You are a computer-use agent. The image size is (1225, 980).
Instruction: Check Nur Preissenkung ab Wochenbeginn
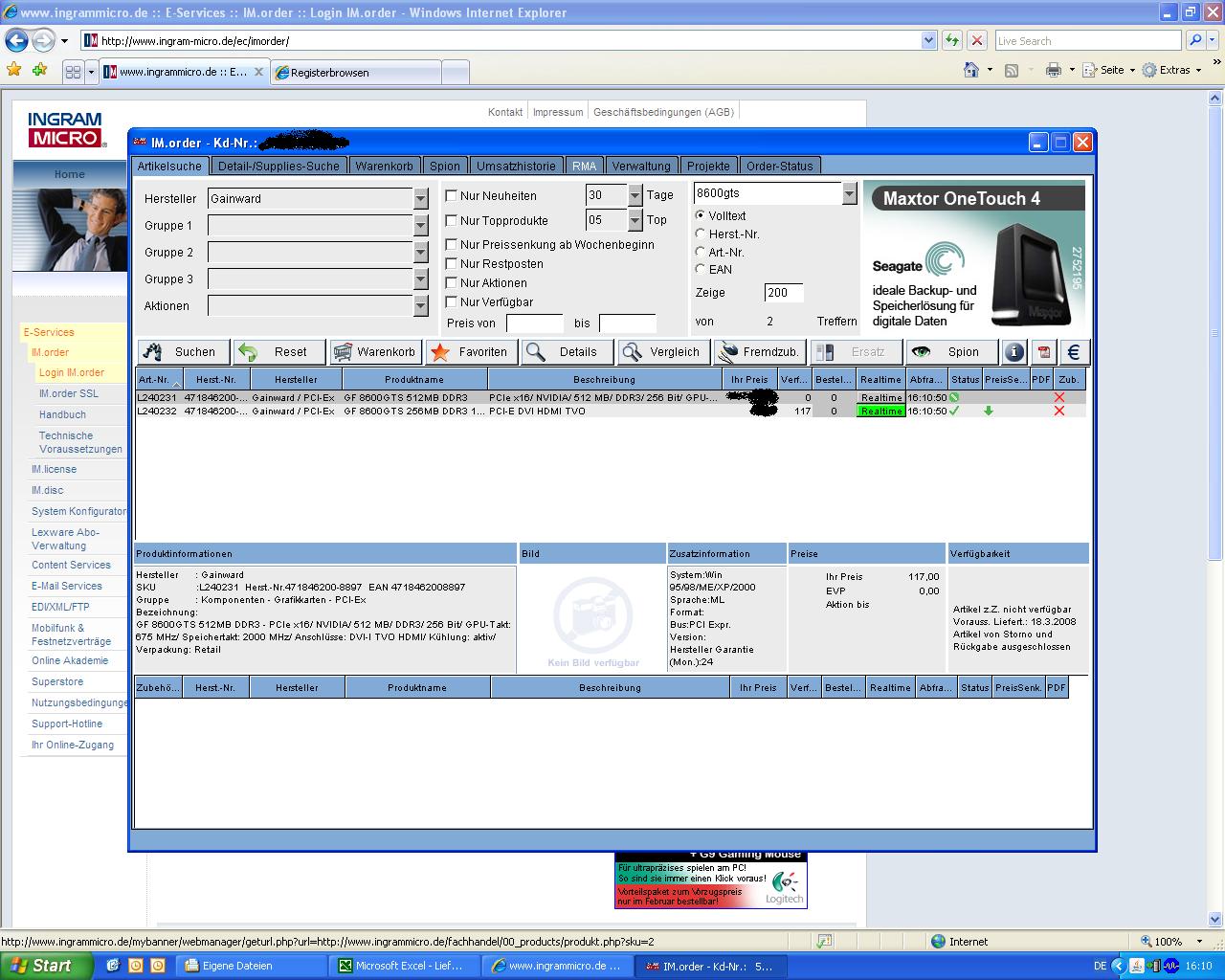pyautogui.click(x=452, y=244)
